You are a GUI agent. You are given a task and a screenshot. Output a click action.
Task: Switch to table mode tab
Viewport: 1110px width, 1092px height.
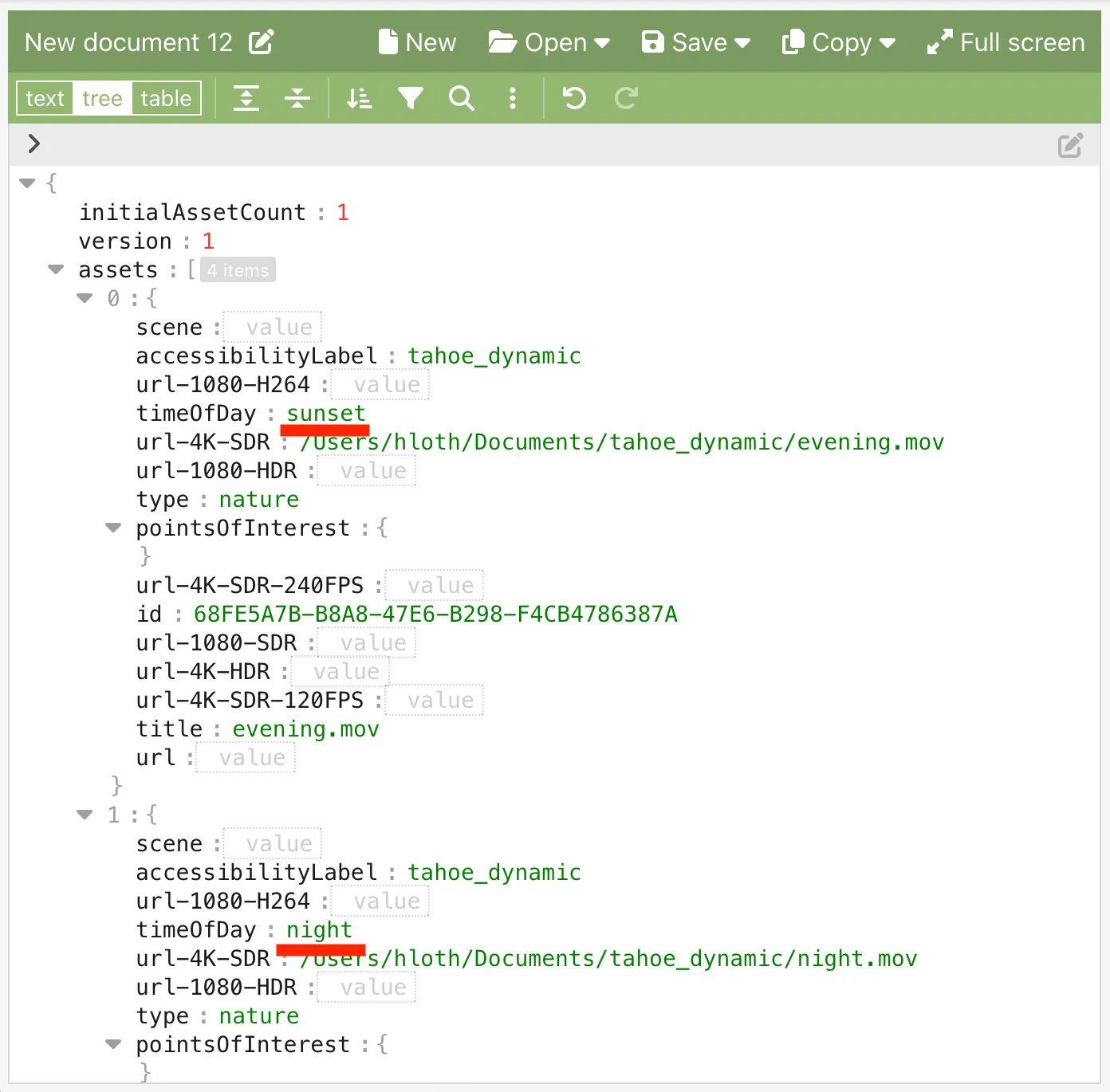[x=166, y=98]
